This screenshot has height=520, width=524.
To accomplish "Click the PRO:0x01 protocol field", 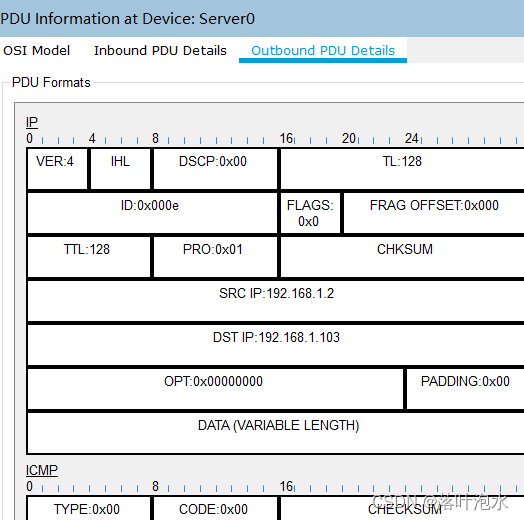I will coord(215,257).
